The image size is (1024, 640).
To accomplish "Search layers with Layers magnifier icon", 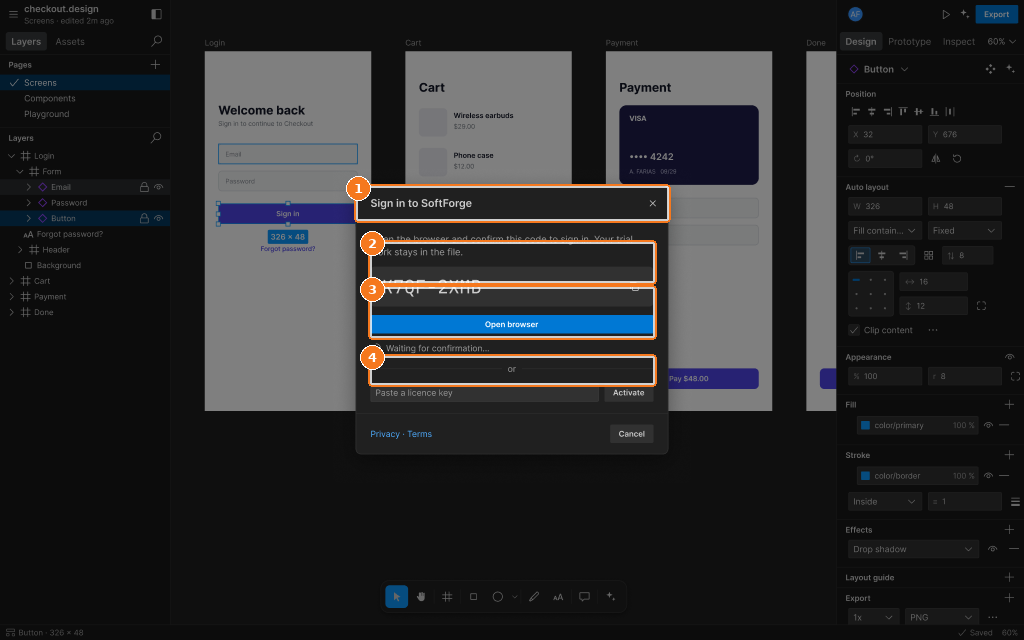I will point(156,138).
